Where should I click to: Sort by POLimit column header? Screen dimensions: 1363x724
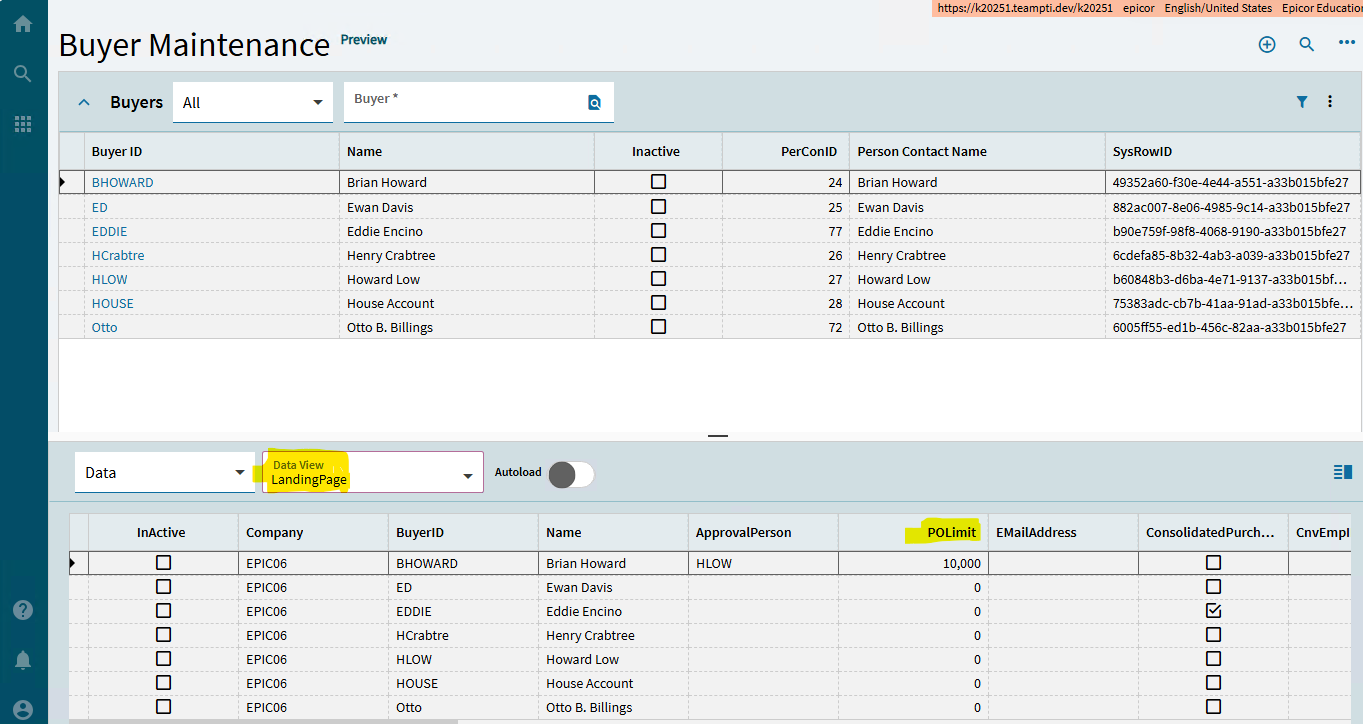tap(913, 533)
